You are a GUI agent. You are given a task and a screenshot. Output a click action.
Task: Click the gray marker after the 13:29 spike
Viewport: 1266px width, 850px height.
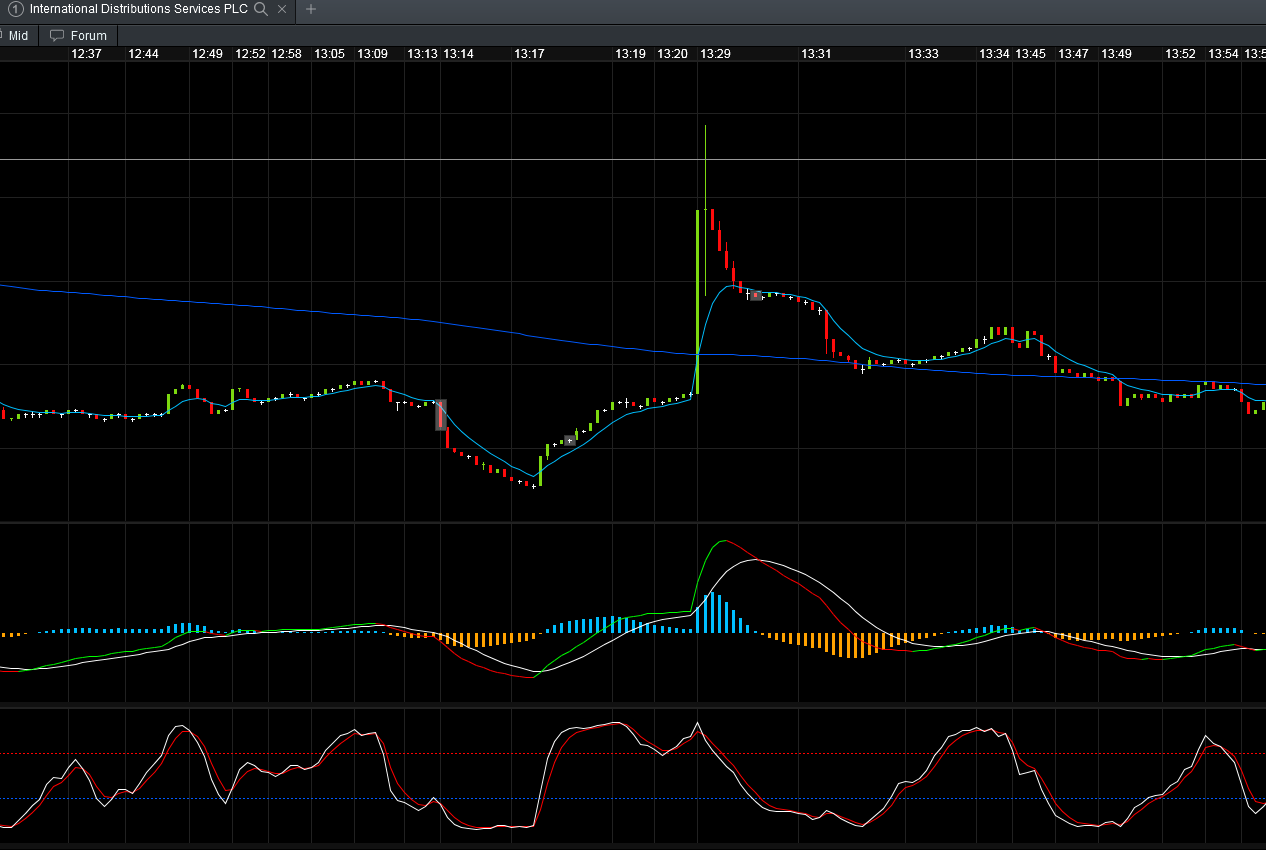click(x=756, y=295)
